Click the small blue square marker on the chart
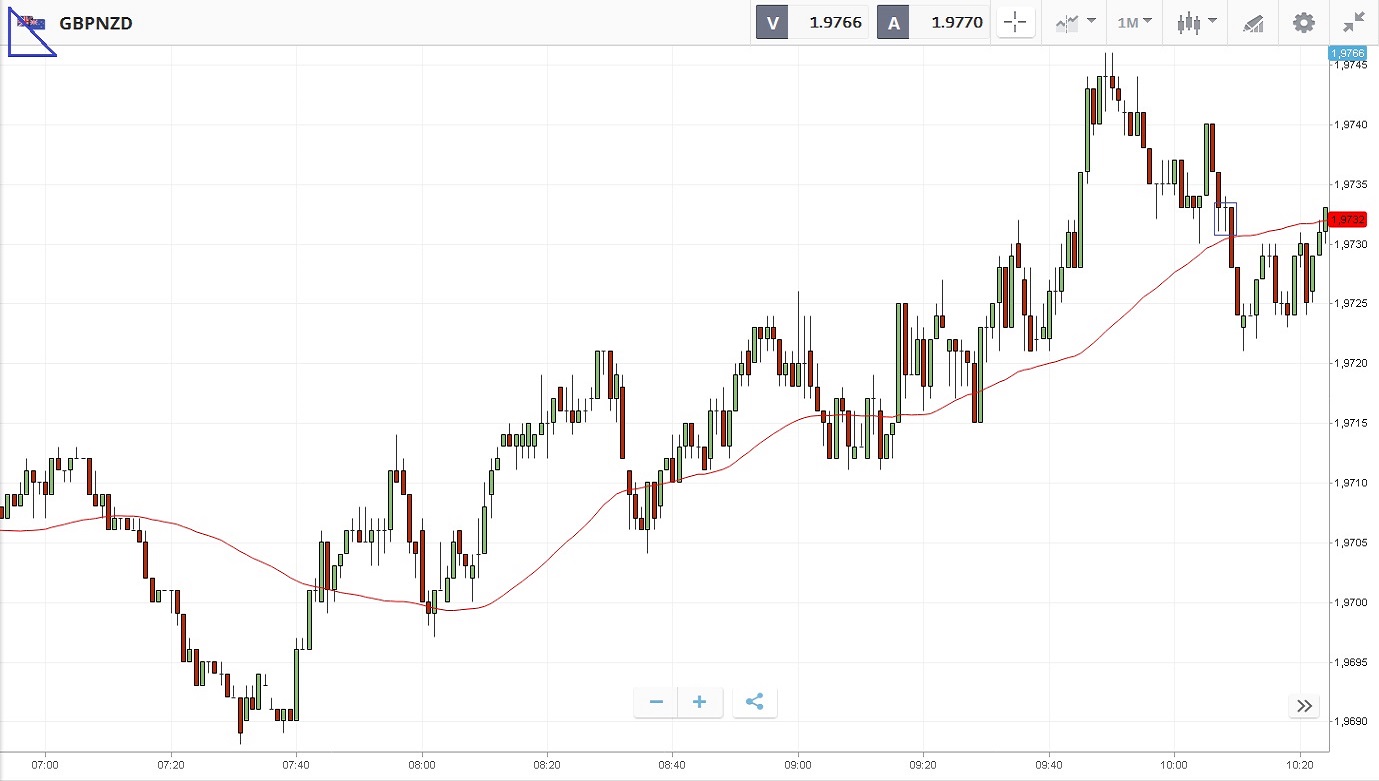The image size is (1379, 781). pyautogui.click(x=1225, y=218)
